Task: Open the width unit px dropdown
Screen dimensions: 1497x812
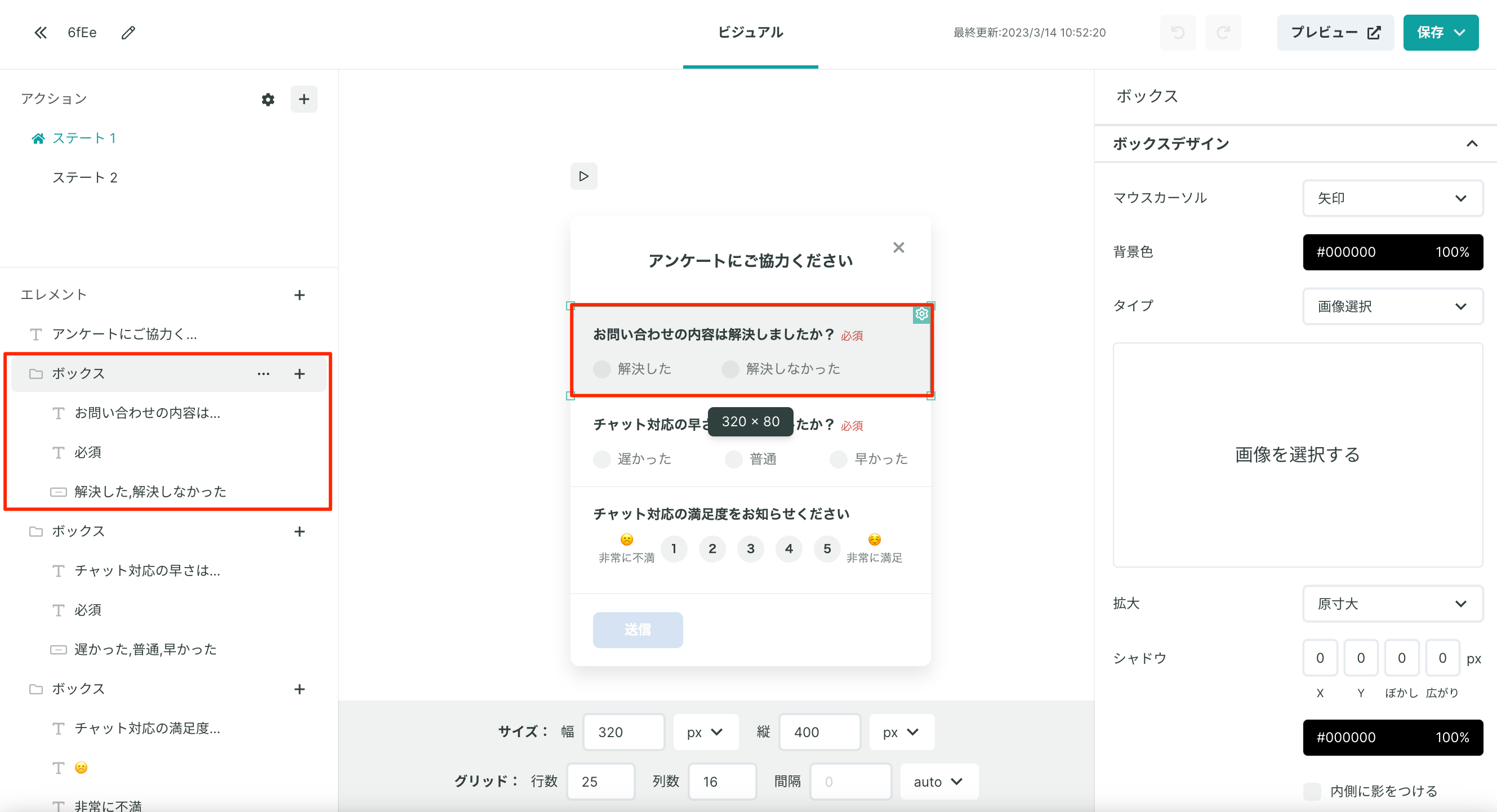Action: pos(706,732)
